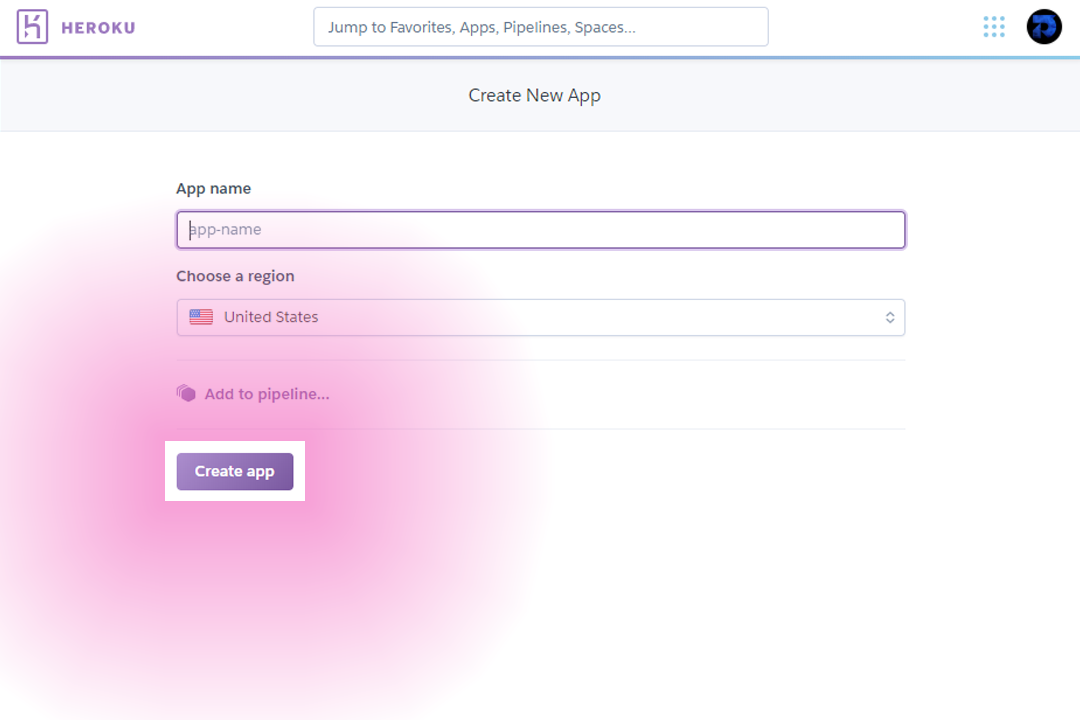Click the Create New App heading
This screenshot has height=720, width=1080.
click(534, 95)
